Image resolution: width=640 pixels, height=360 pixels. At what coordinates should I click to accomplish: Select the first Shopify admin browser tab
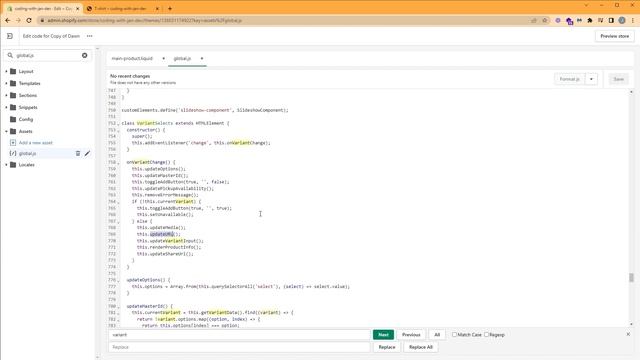(43, 8)
